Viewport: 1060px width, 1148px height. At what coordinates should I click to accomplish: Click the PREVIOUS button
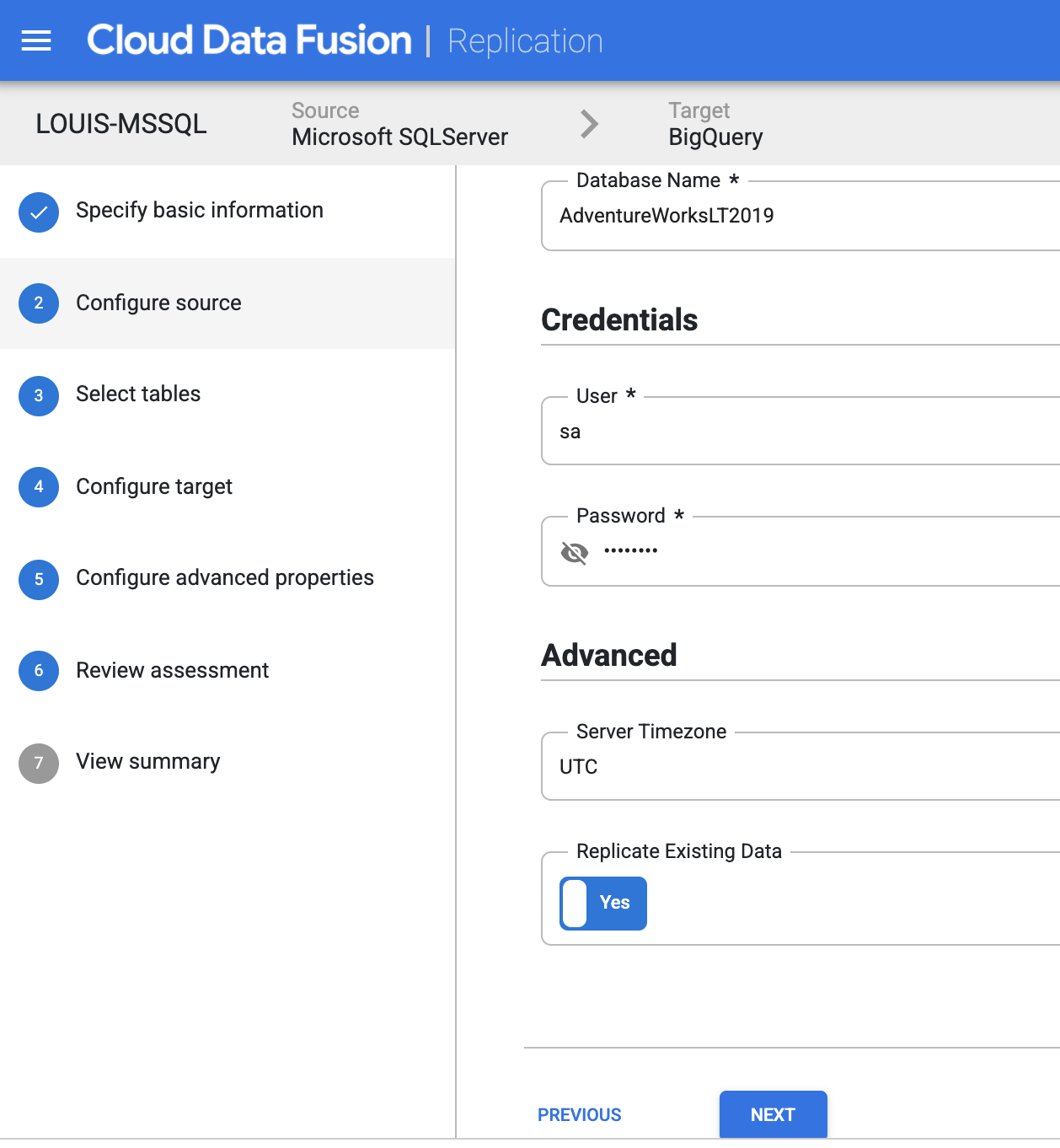[x=580, y=1114]
